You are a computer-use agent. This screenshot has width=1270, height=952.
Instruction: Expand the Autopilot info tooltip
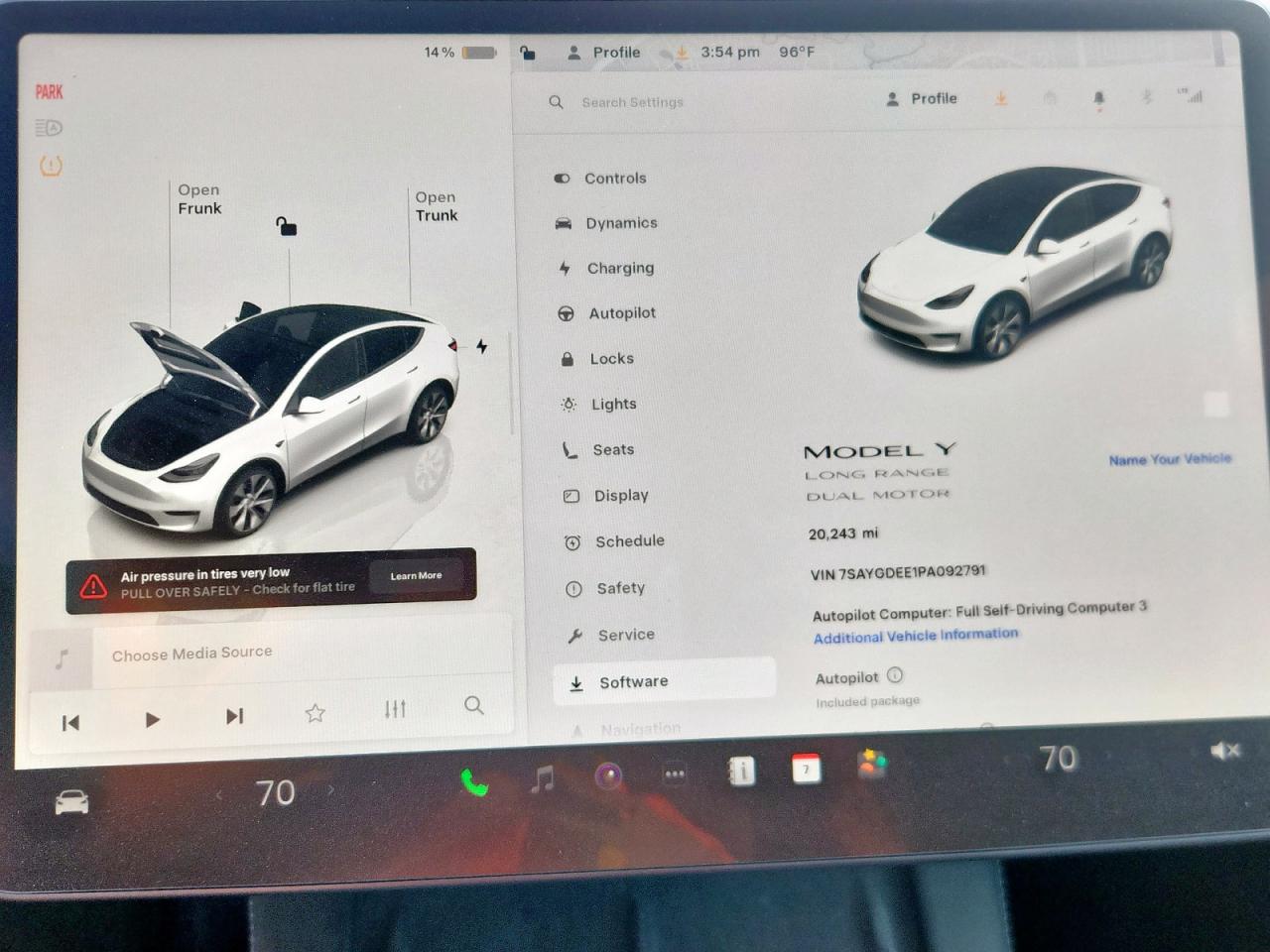895,675
